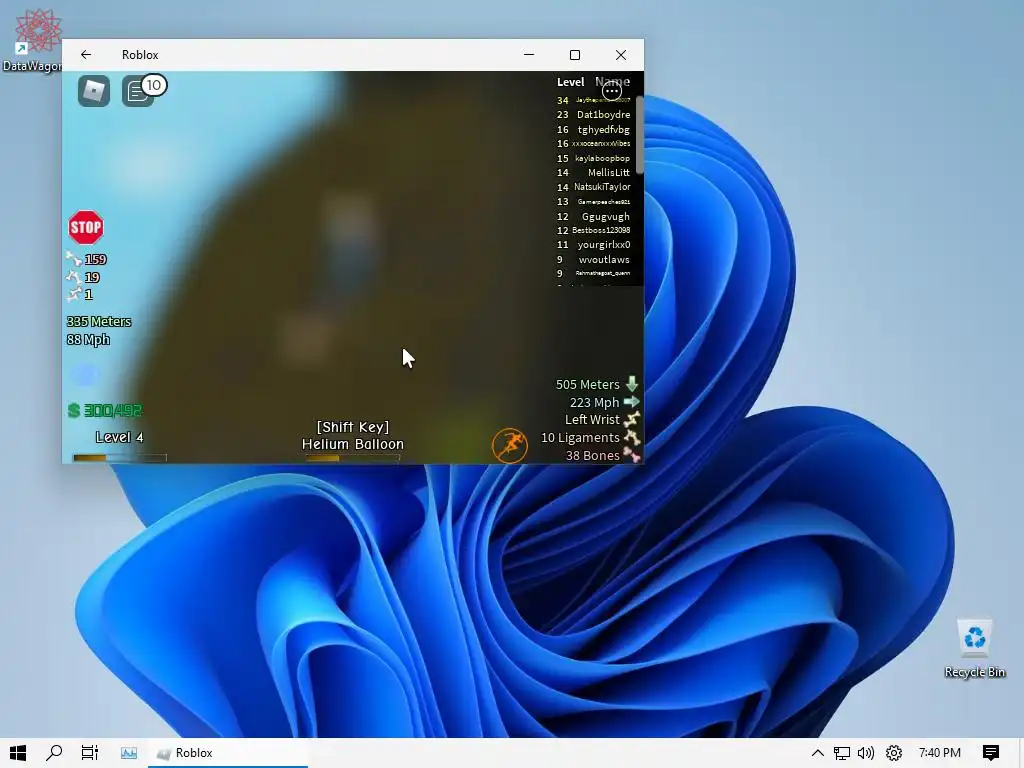Screen dimensions: 1024x768
Task: Click the 88 Mph speed readout
Action: coord(88,340)
